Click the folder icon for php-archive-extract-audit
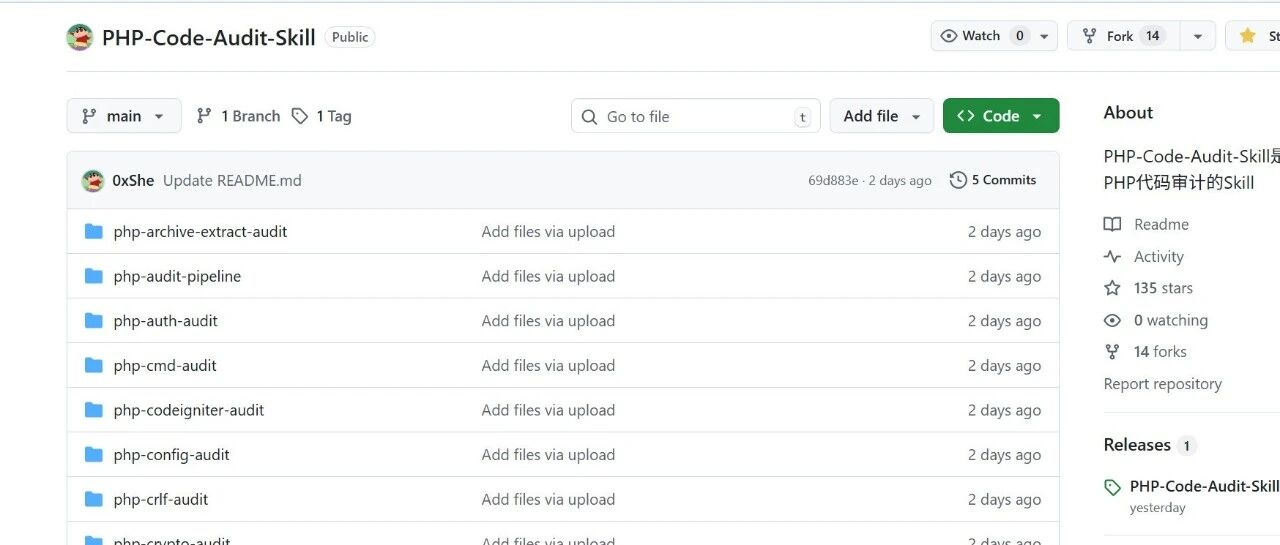This screenshot has height=545, width=1280. (x=94, y=231)
